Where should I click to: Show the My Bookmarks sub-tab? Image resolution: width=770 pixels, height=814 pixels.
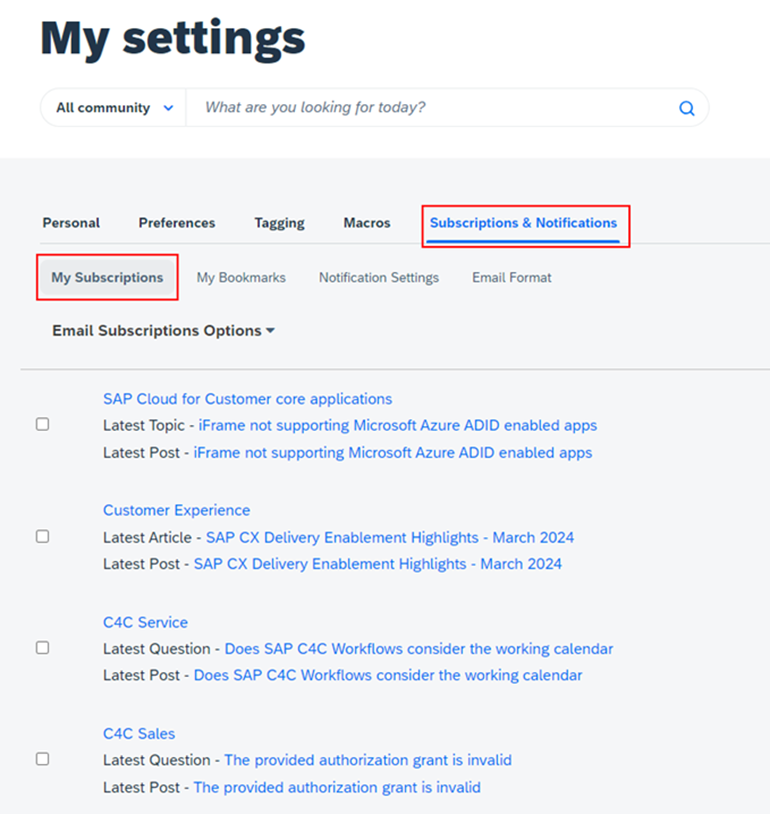pos(241,278)
